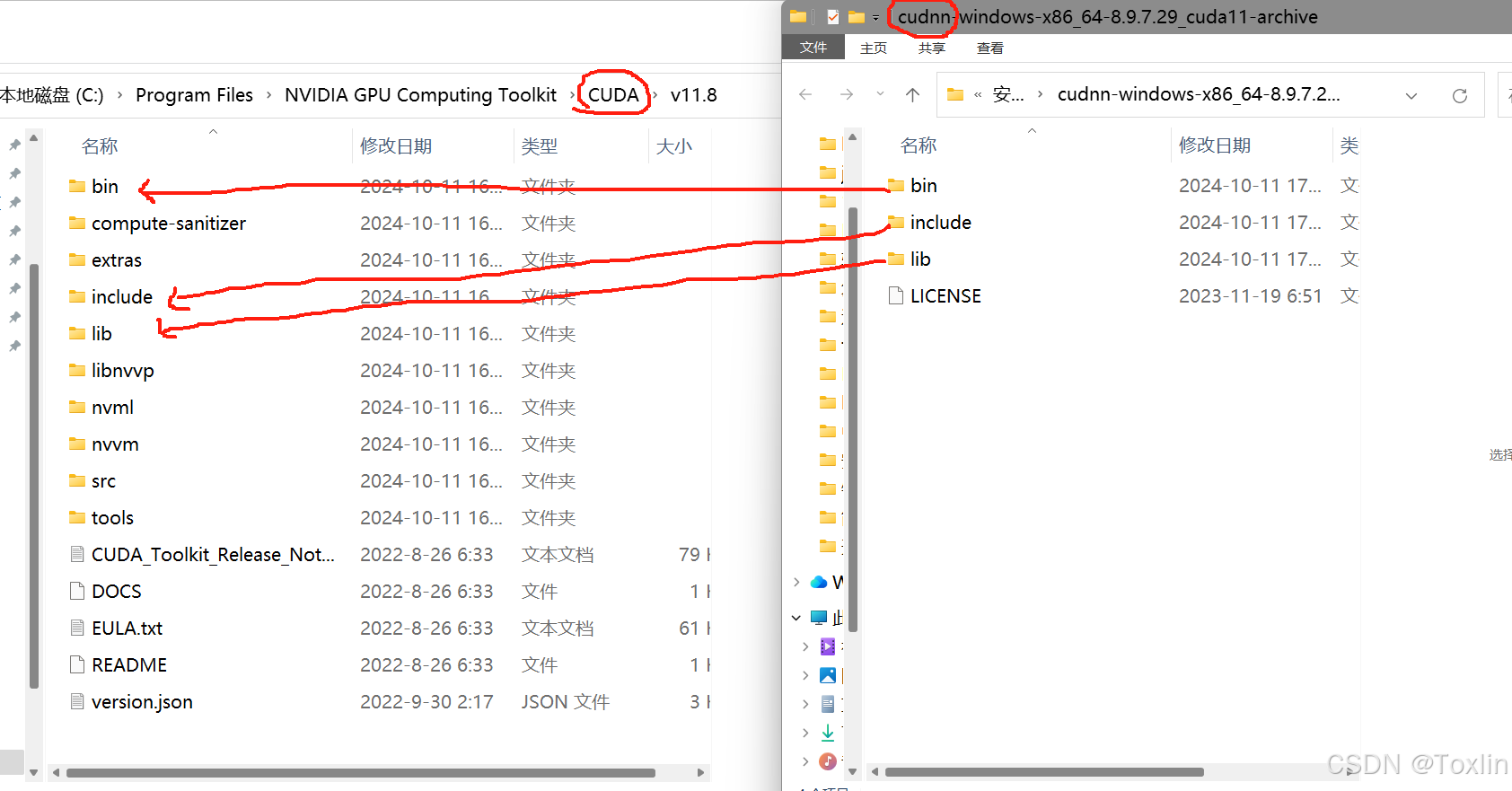The height and width of the screenshot is (791, 1512).
Task: Click folder icon of compute-sanitizer in CUDA window
Action: (77, 223)
